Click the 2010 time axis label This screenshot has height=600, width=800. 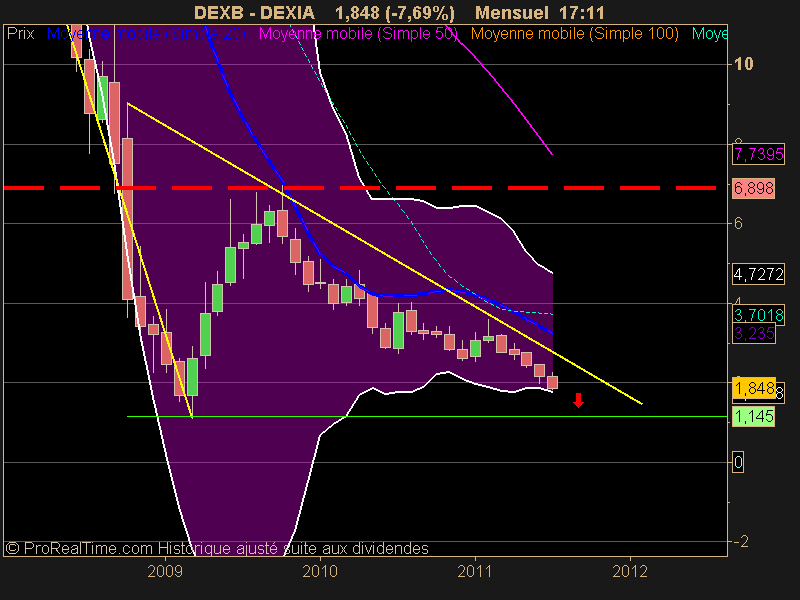[x=320, y=571]
